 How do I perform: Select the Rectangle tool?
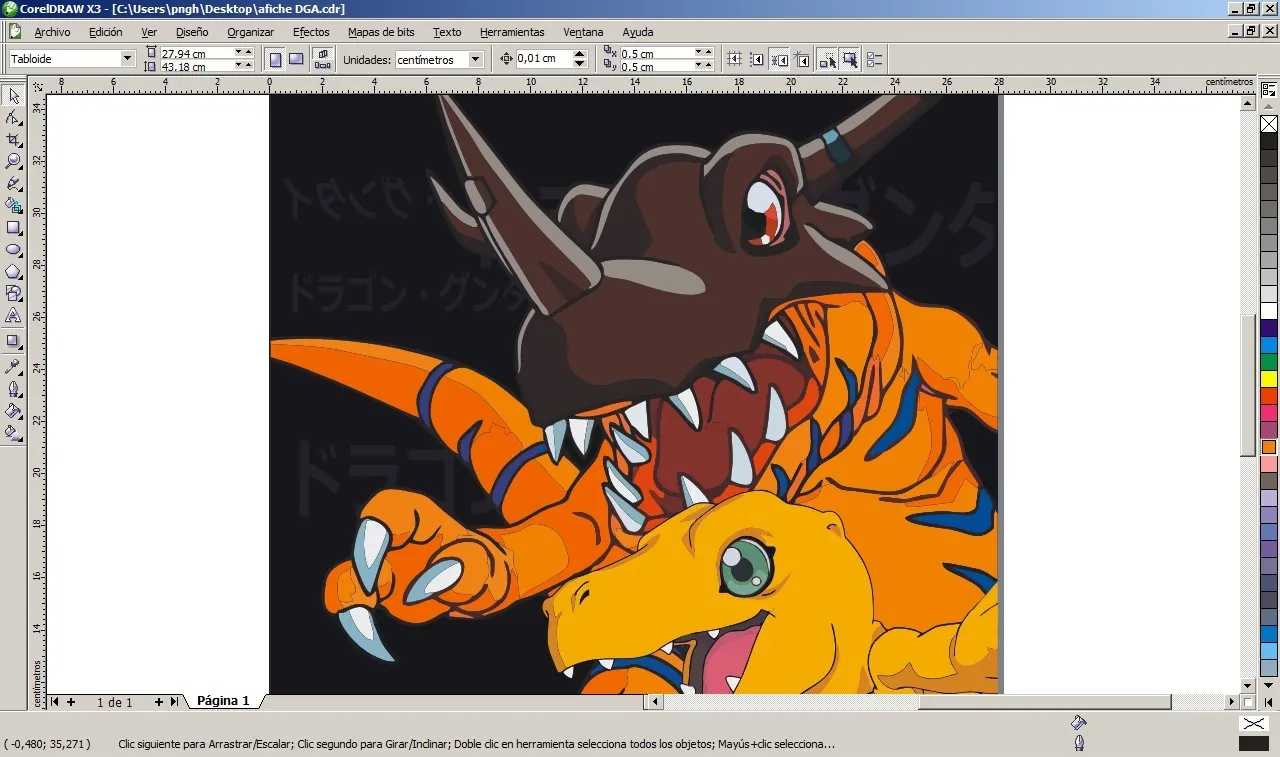[x=13, y=227]
